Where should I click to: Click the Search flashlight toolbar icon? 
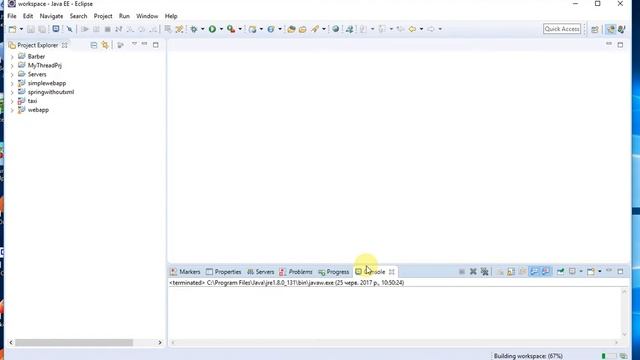pyautogui.click(x=315, y=29)
